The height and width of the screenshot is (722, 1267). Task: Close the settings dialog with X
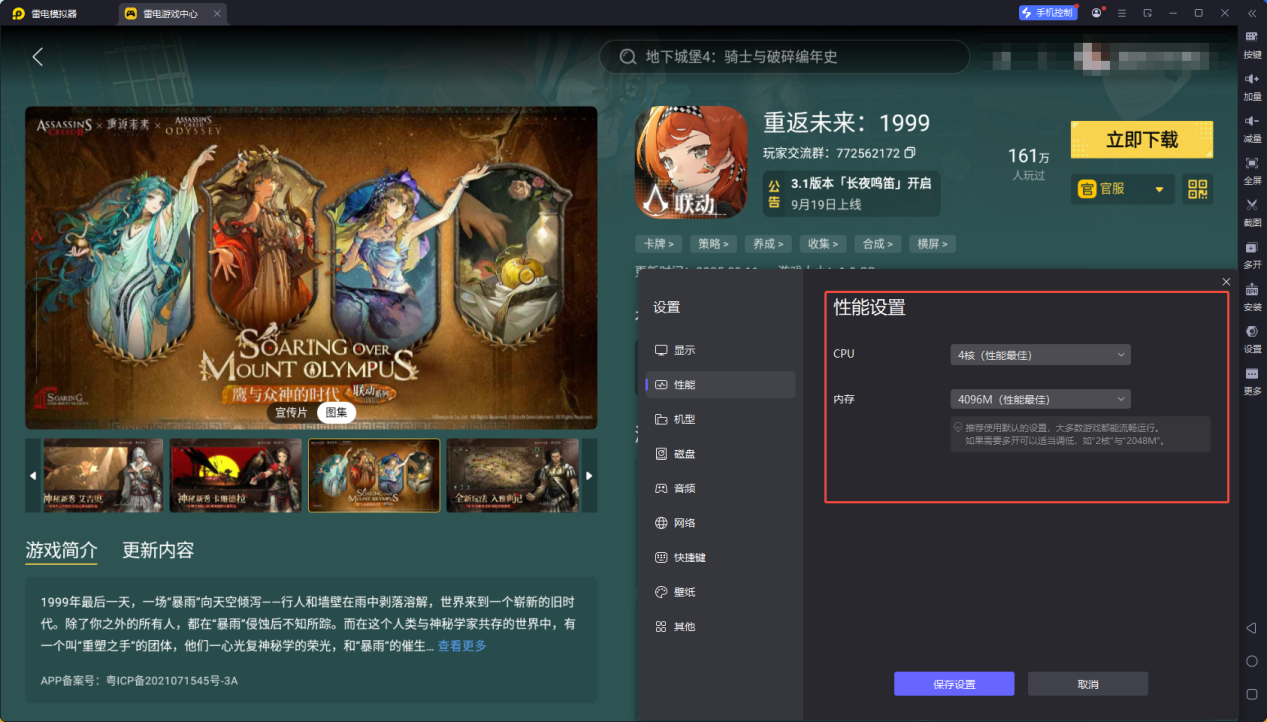tap(1226, 282)
